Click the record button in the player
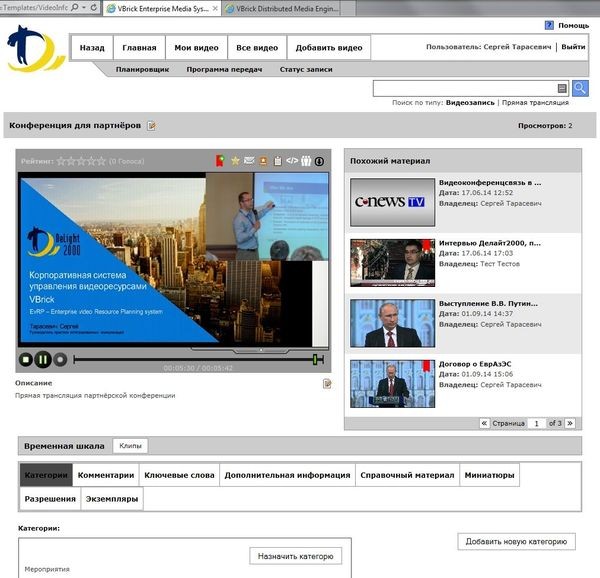Viewport: 600px width, 578px height. [x=60, y=360]
